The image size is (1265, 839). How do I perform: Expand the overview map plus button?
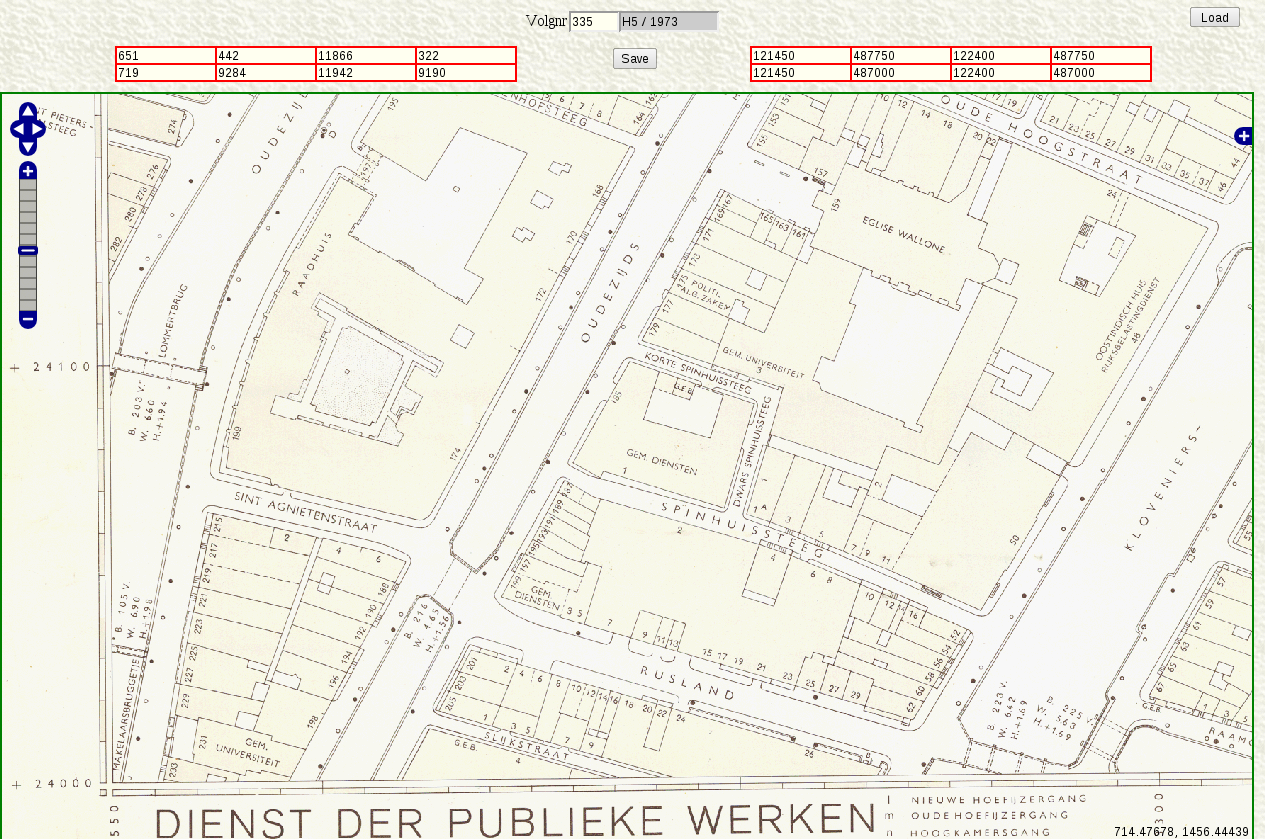click(1244, 136)
